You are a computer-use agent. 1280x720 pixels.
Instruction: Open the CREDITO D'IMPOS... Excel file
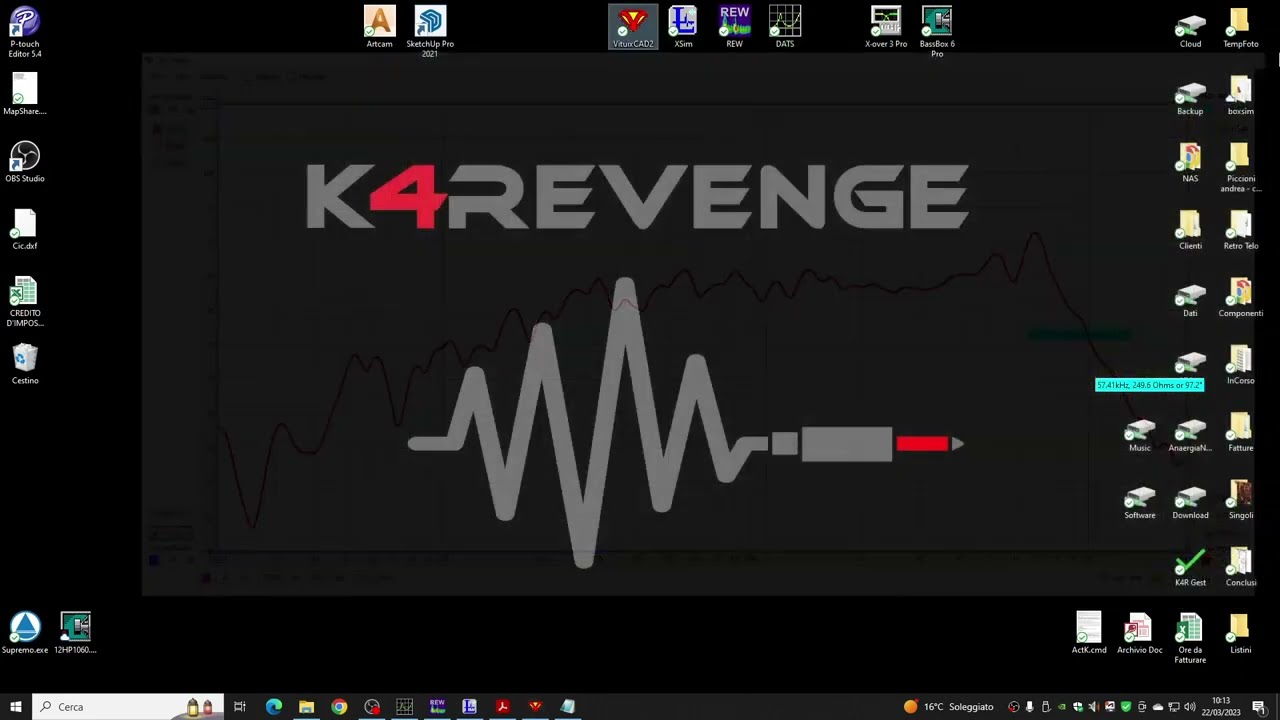point(24,301)
